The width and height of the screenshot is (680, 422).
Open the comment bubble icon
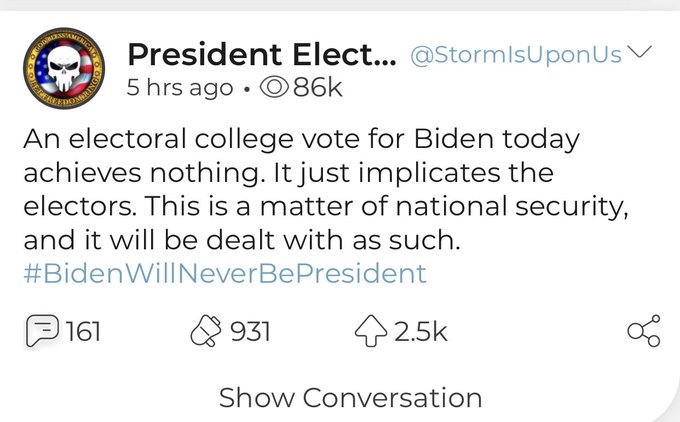coord(42,331)
